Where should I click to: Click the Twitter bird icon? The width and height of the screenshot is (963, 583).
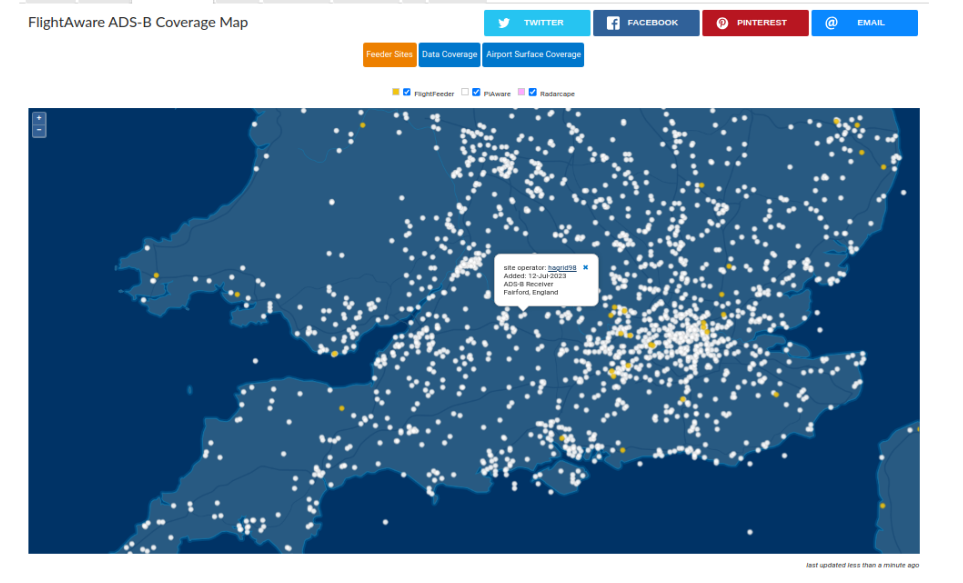coord(504,23)
